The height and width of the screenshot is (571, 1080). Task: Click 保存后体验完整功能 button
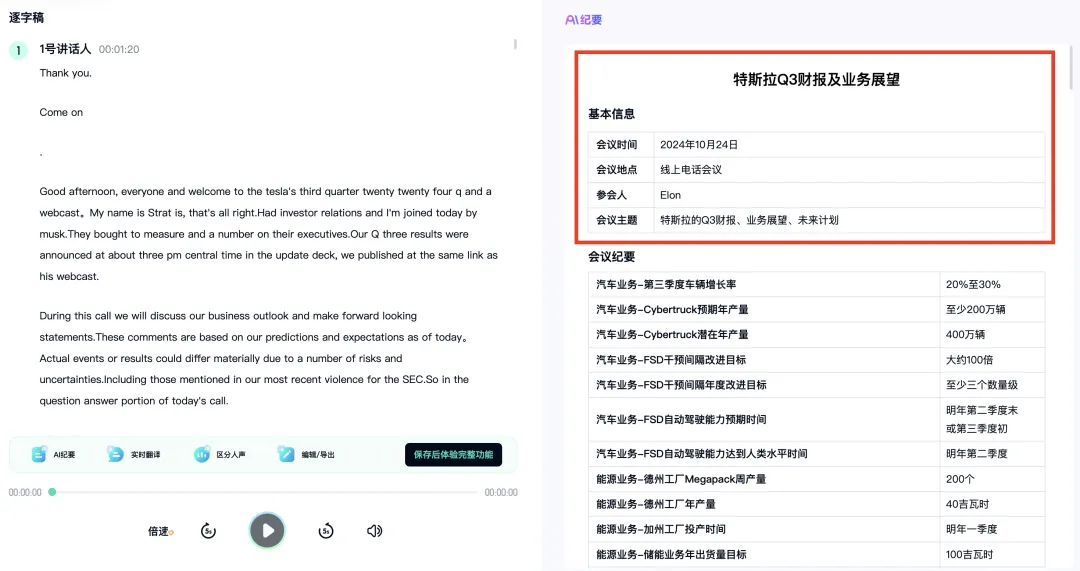453,455
